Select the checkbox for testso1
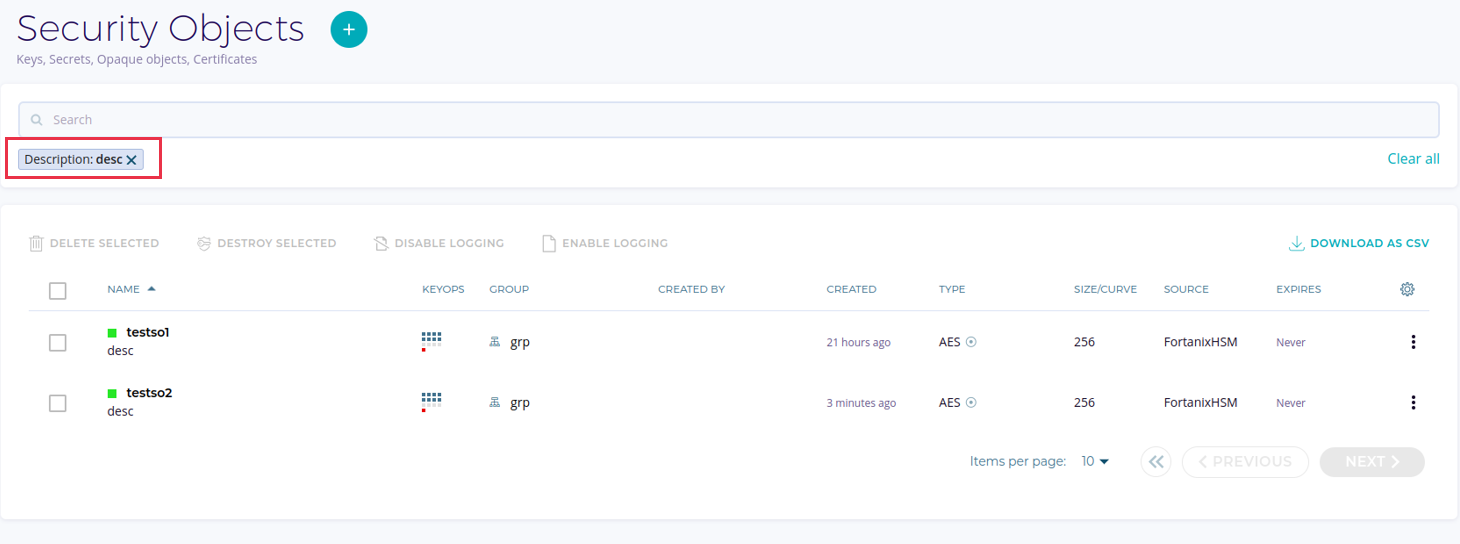The height and width of the screenshot is (544, 1460). click(x=58, y=343)
